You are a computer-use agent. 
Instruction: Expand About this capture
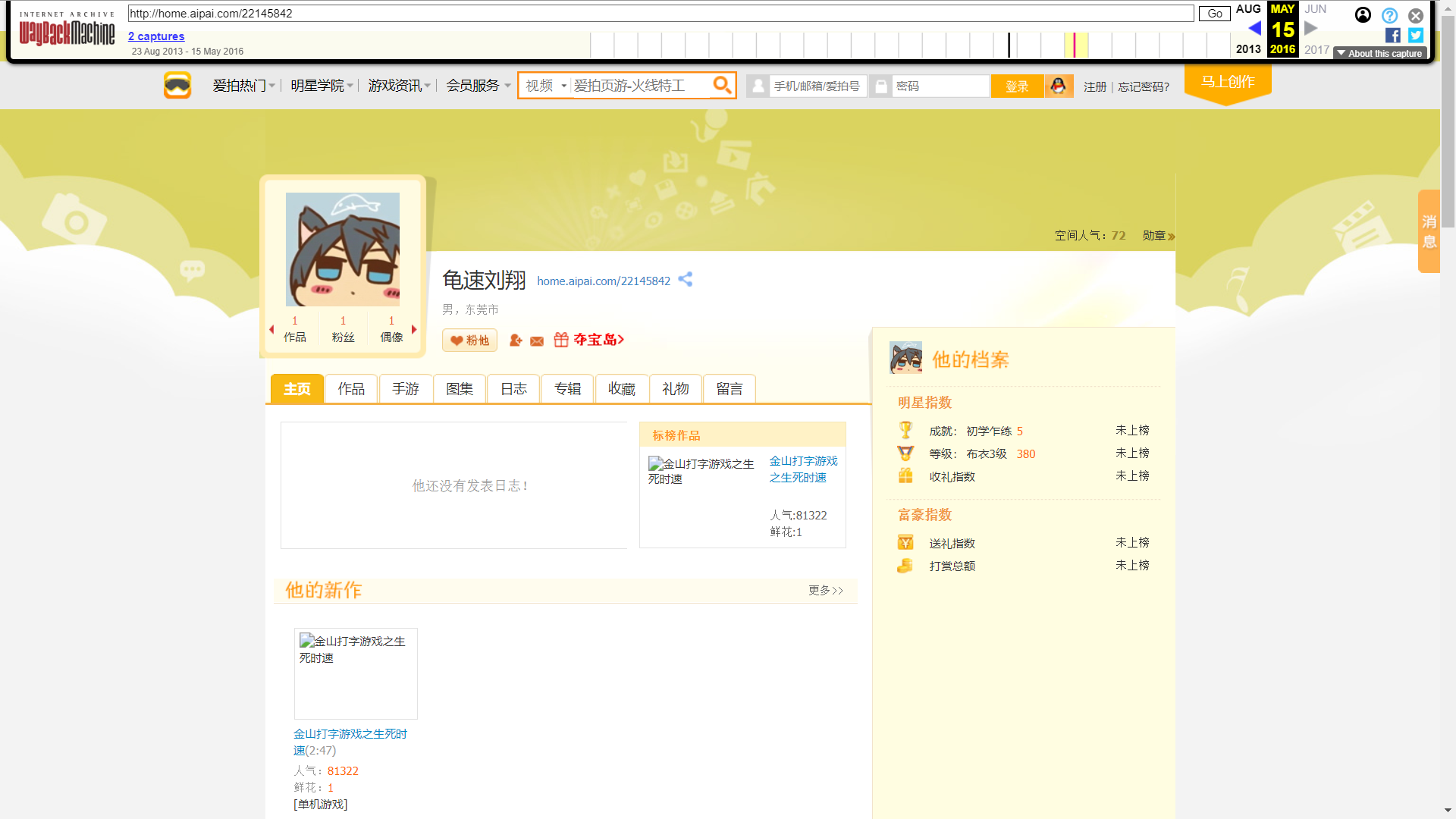[1380, 53]
